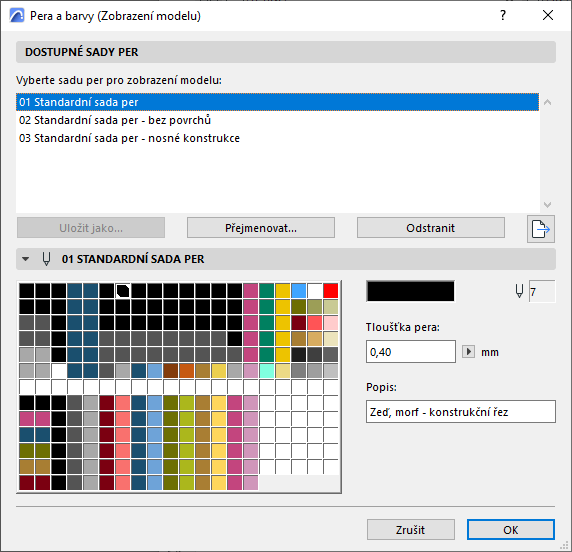Collapse the 01 STANDARDNÍ SADA PER section

point(26,259)
